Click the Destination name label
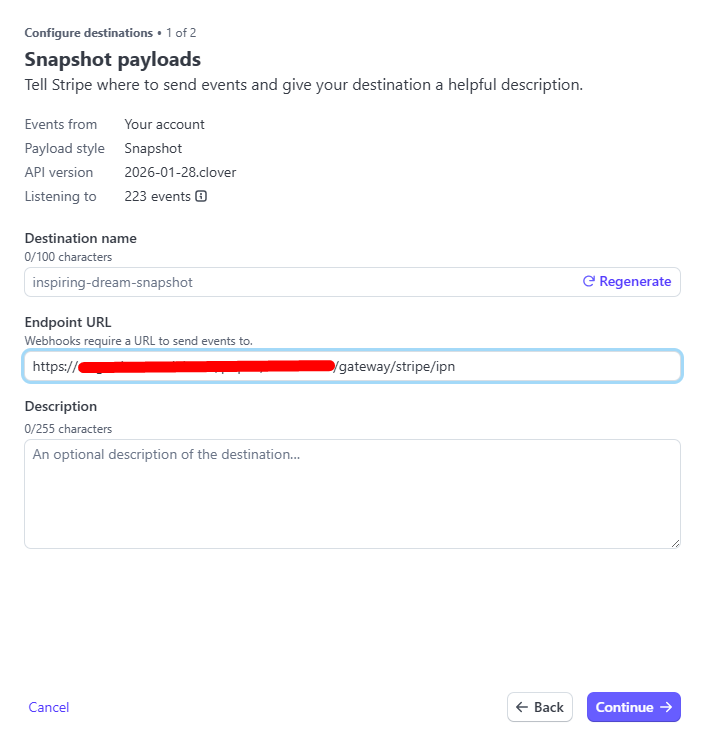This screenshot has width=712, height=745. 81,238
